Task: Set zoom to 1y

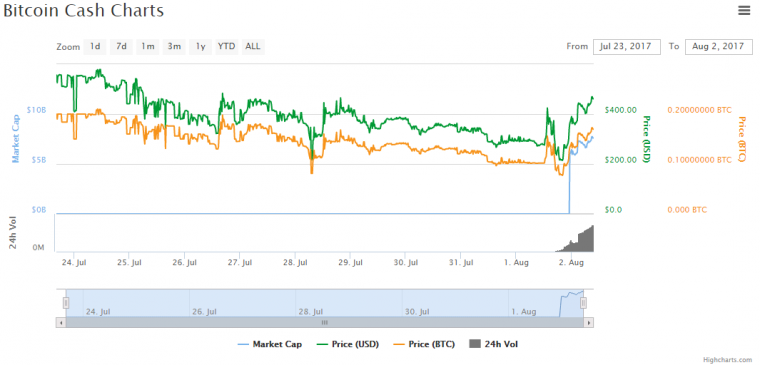Action: [x=200, y=47]
